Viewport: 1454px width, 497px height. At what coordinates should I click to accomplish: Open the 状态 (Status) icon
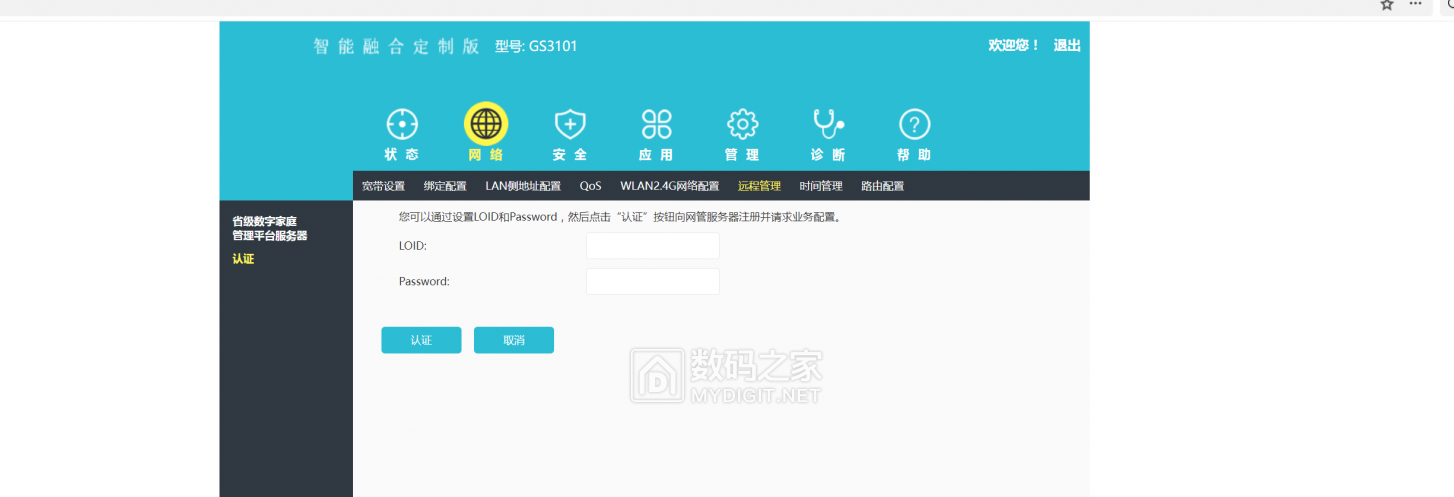(402, 125)
